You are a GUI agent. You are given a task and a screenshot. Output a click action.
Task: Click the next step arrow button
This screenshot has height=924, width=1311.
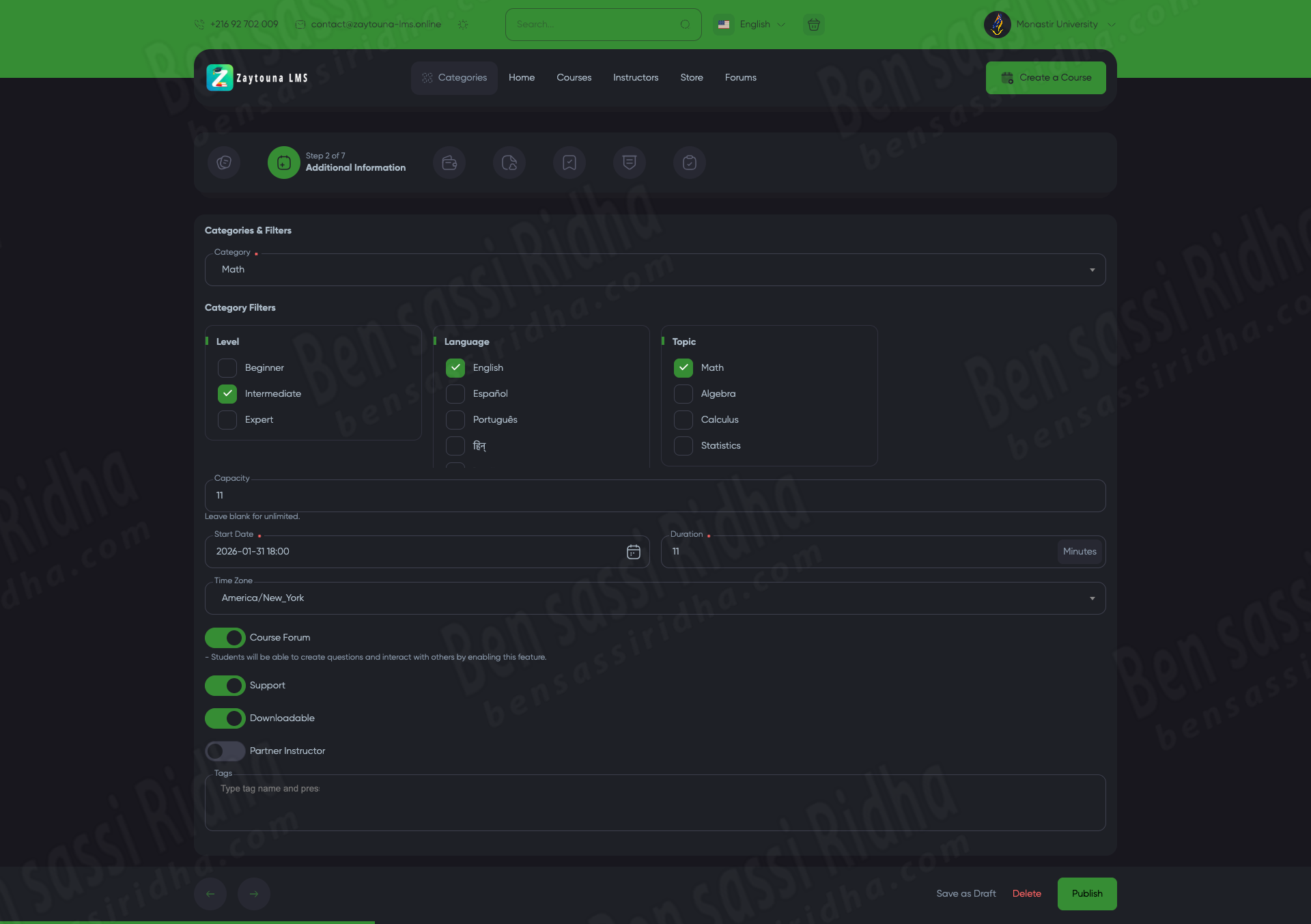click(x=254, y=894)
